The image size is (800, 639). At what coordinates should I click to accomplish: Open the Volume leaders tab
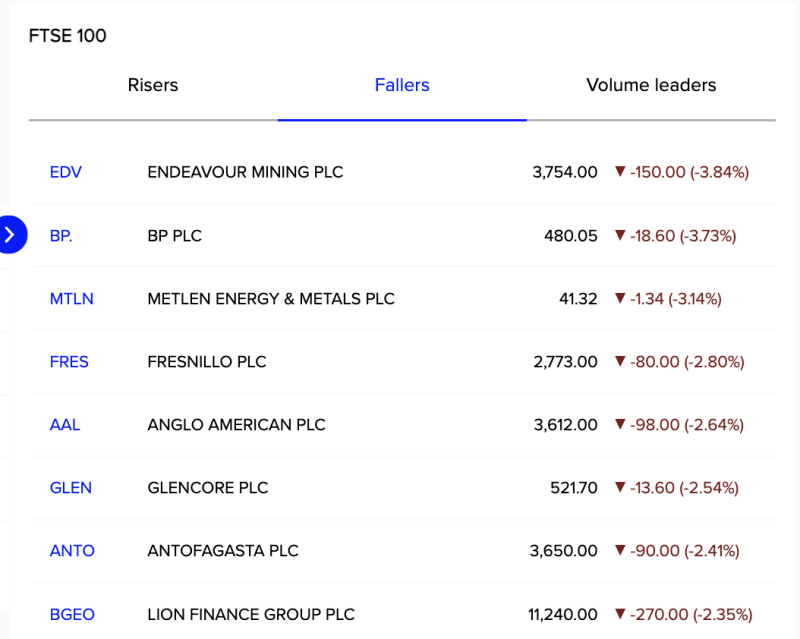pos(651,85)
